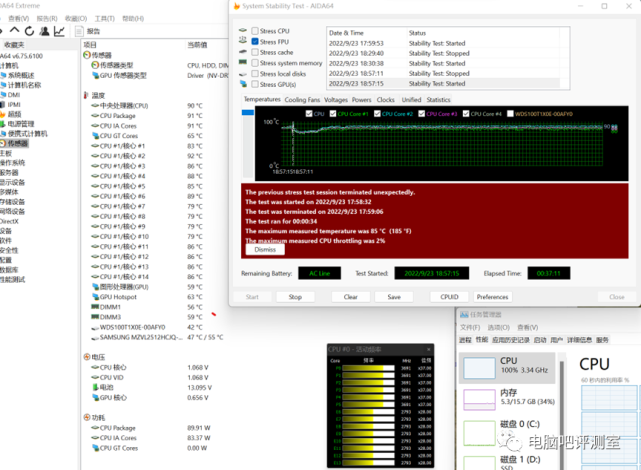Viewport: 641px width, 470px height.
Task: Uncheck the Stress FPU checkbox
Action: pos(254,42)
